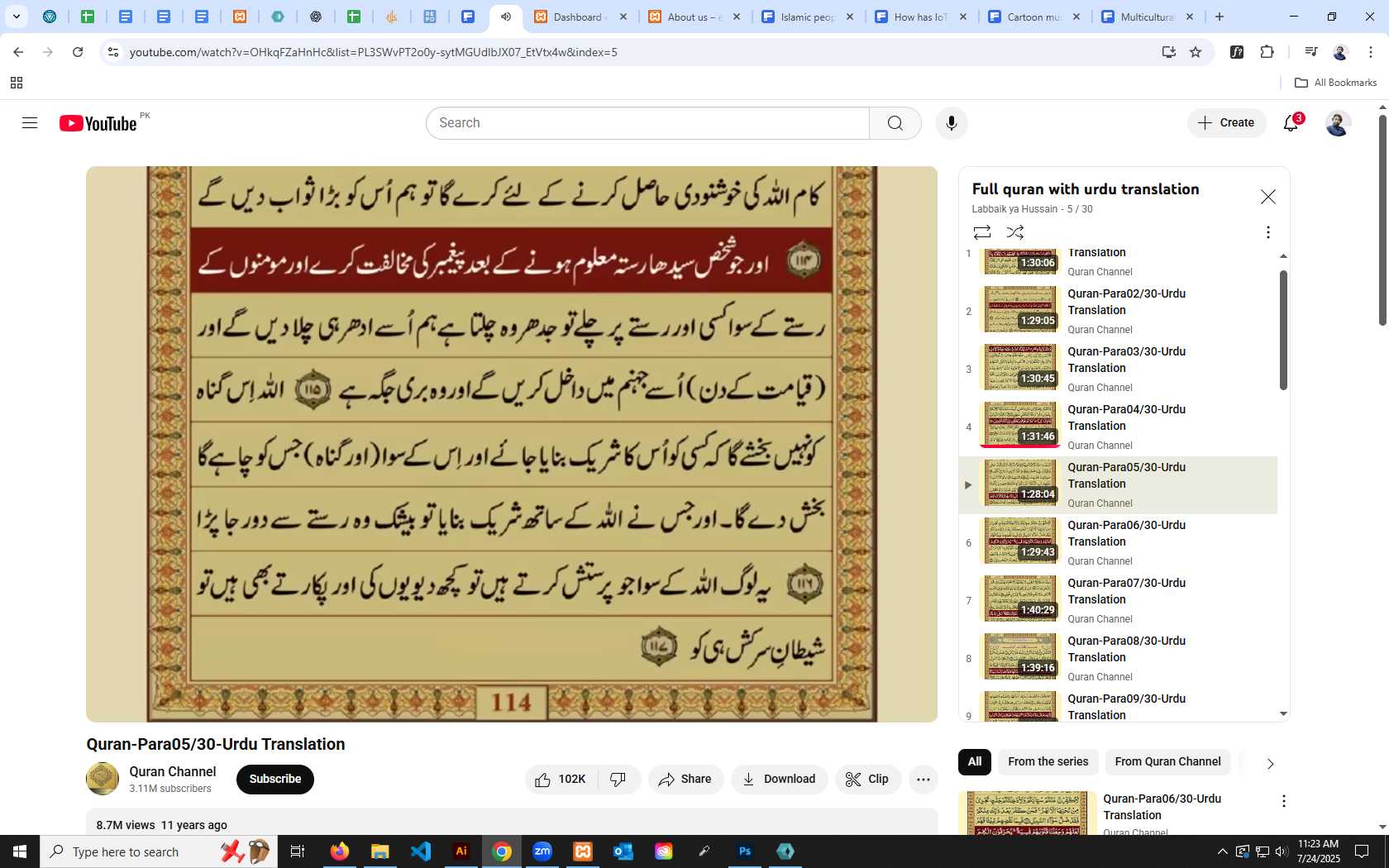Open the media controls icon in Chrome toolbar
The height and width of the screenshot is (868, 1389).
(x=1310, y=52)
